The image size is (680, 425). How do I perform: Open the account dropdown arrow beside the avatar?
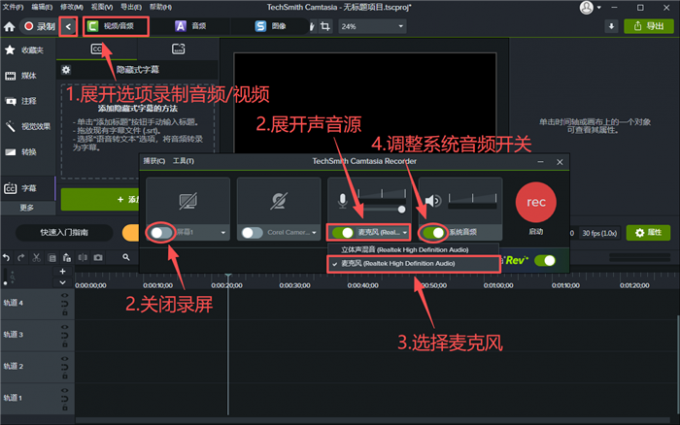click(x=599, y=7)
